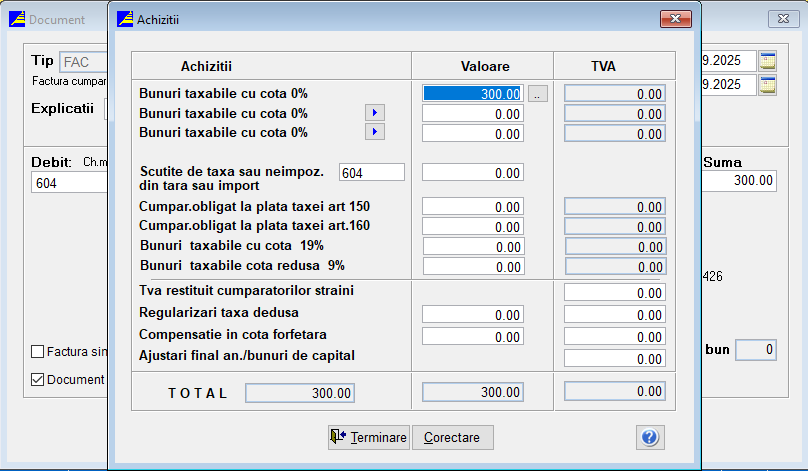Uncheck the Document checkbox
The height and width of the screenshot is (471, 808).
[x=38, y=380]
